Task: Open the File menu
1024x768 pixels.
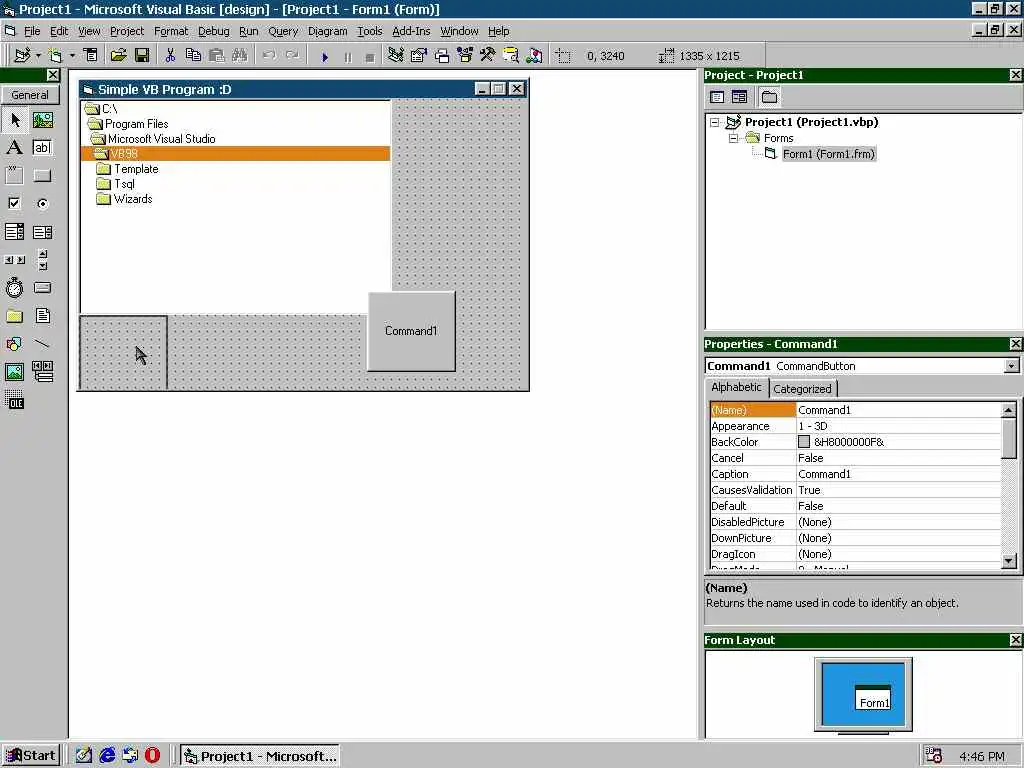Action: pos(32,31)
